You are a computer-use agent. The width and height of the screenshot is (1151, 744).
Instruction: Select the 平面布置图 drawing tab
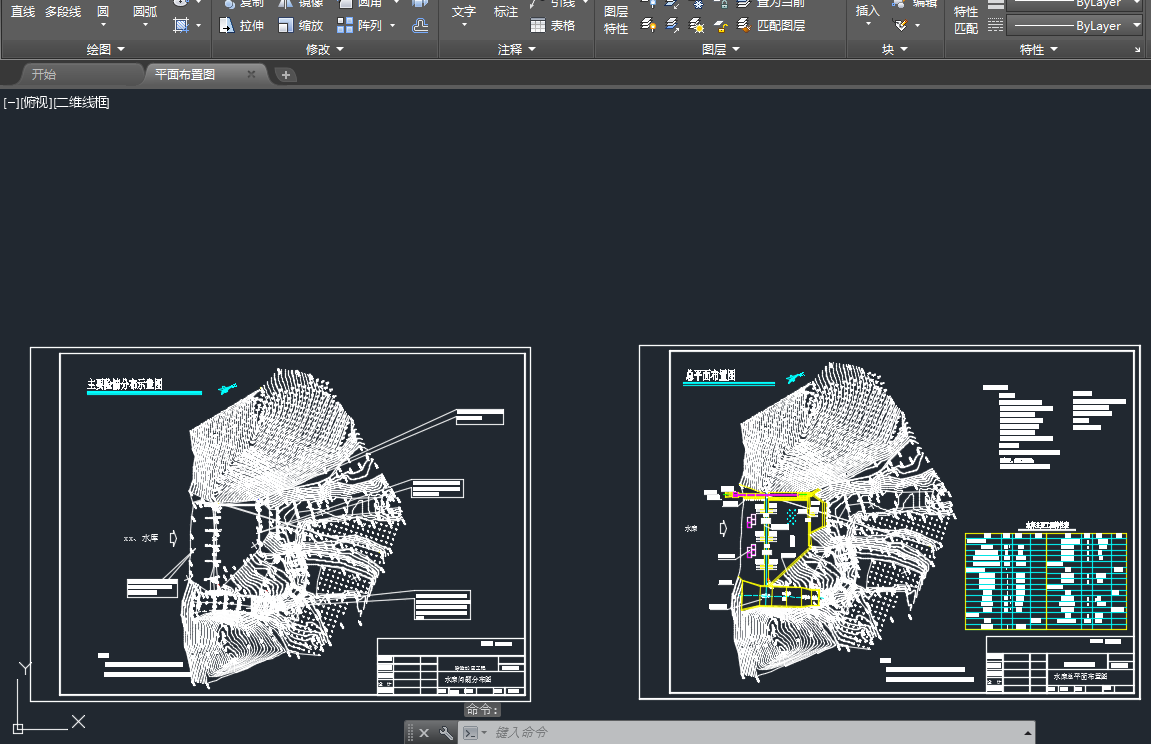click(185, 74)
